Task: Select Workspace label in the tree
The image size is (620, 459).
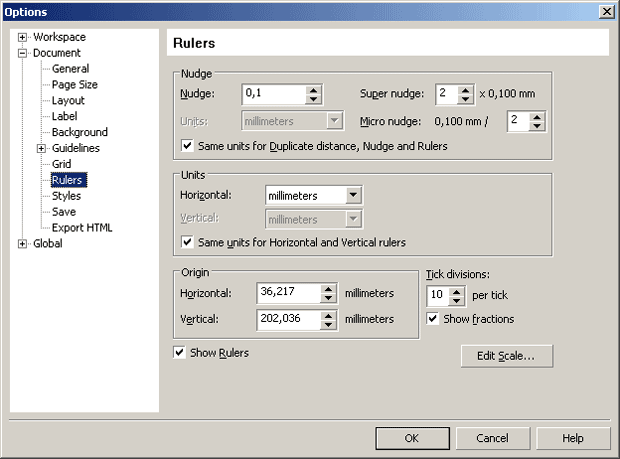Action: pyautogui.click(x=59, y=37)
